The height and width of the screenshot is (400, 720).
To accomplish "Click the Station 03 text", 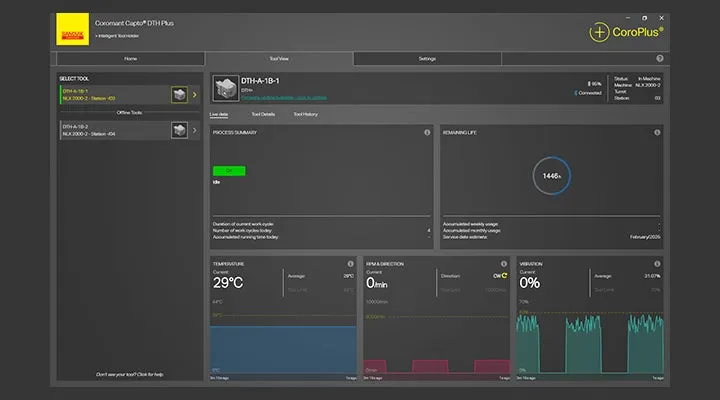I will 637,98.
